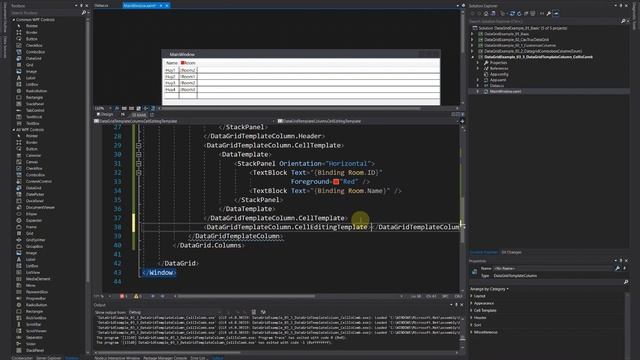Open Git Changes tab

[x=511, y=252]
